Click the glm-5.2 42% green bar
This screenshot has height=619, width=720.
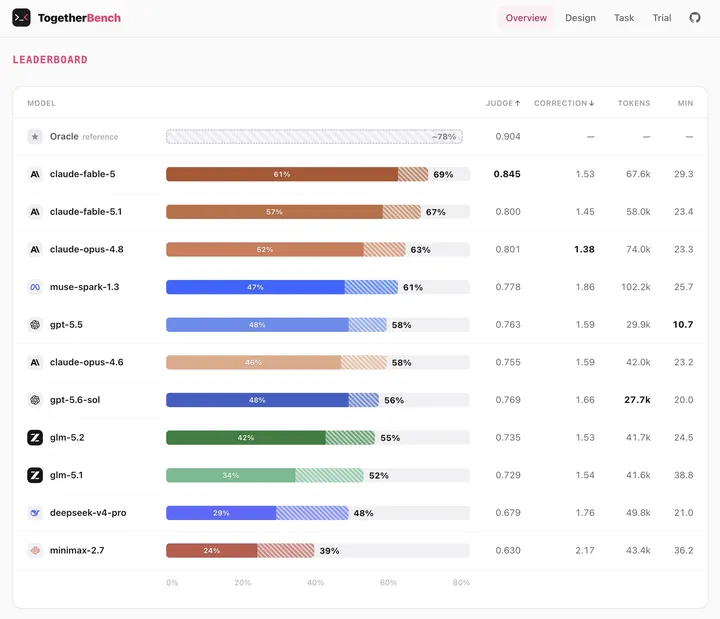(x=246, y=438)
